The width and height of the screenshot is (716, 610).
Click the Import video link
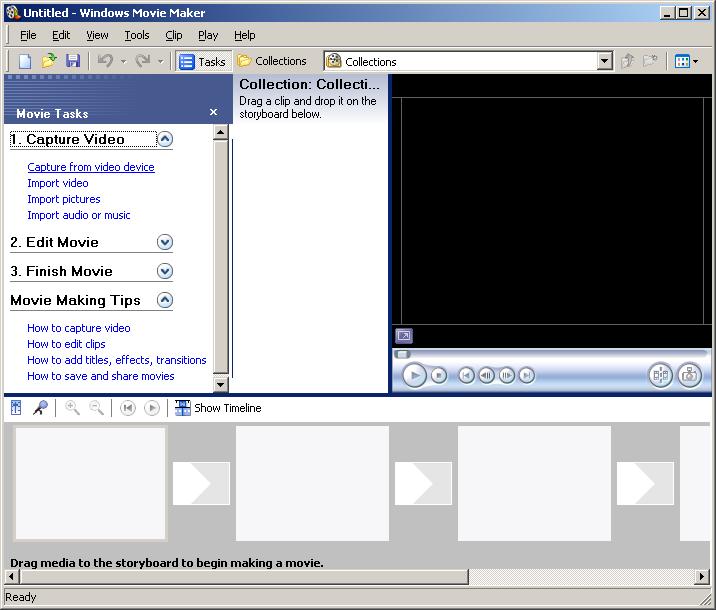click(58, 183)
